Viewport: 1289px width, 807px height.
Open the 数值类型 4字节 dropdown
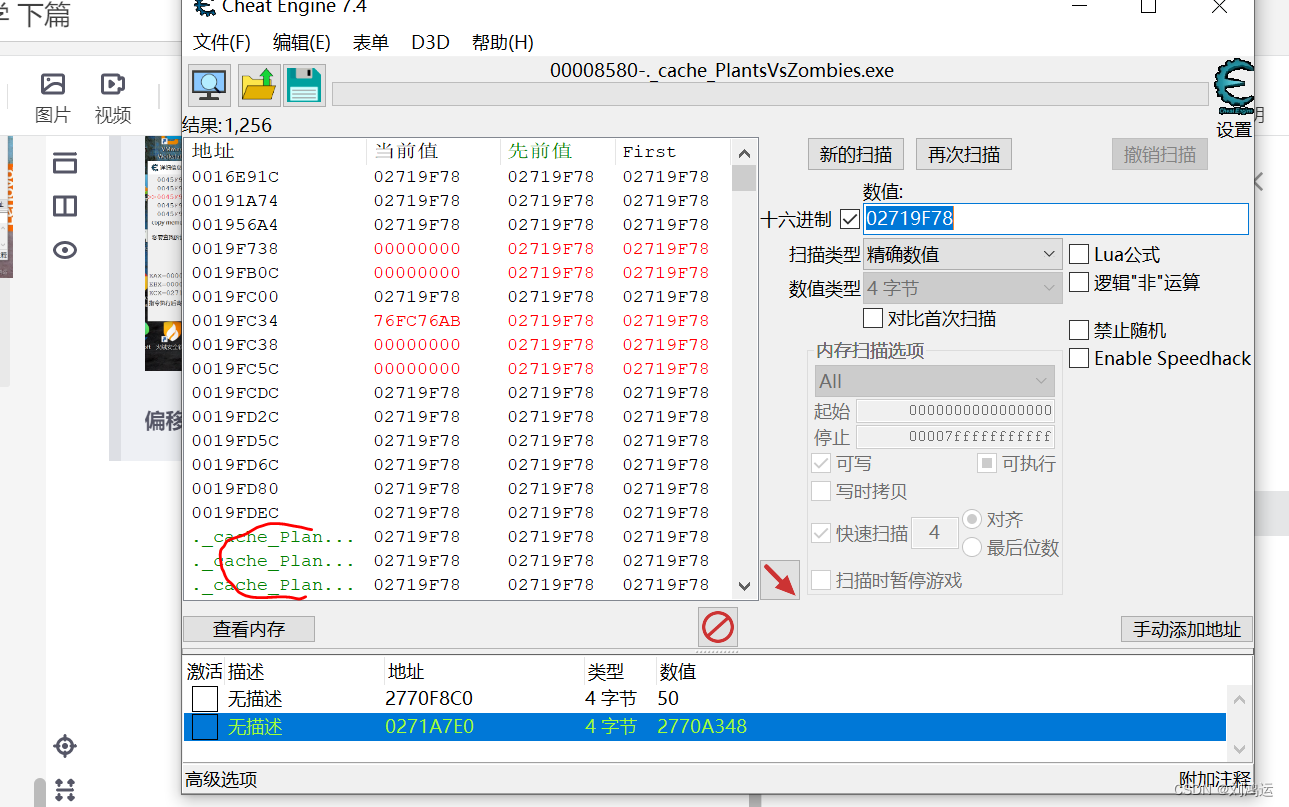tap(962, 288)
